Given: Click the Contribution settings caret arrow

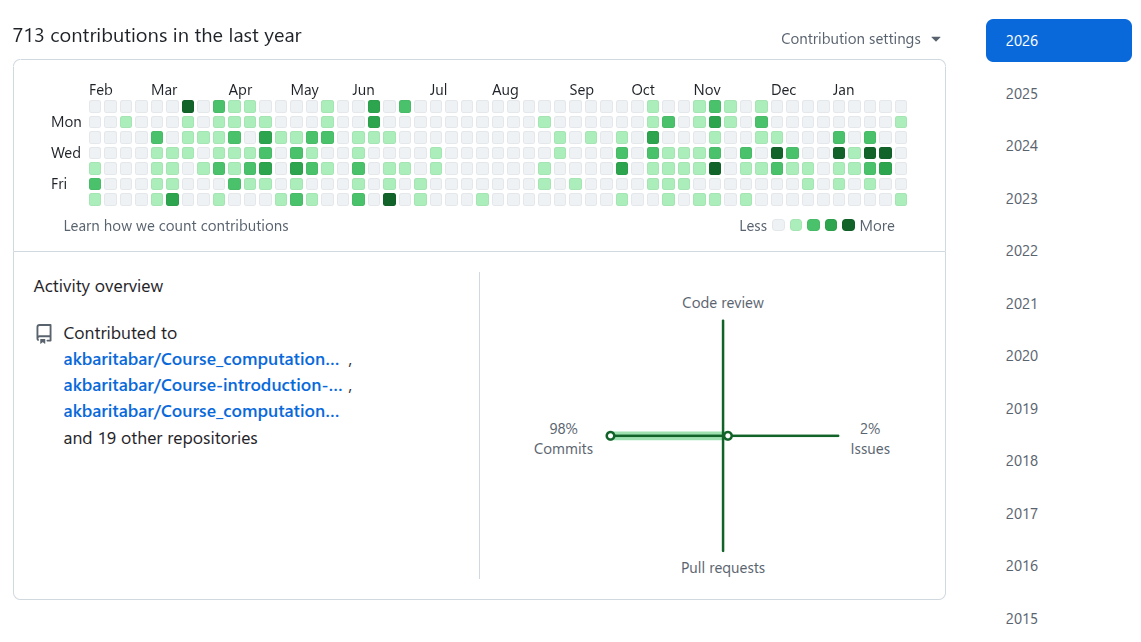Looking at the screenshot, I should [936, 39].
